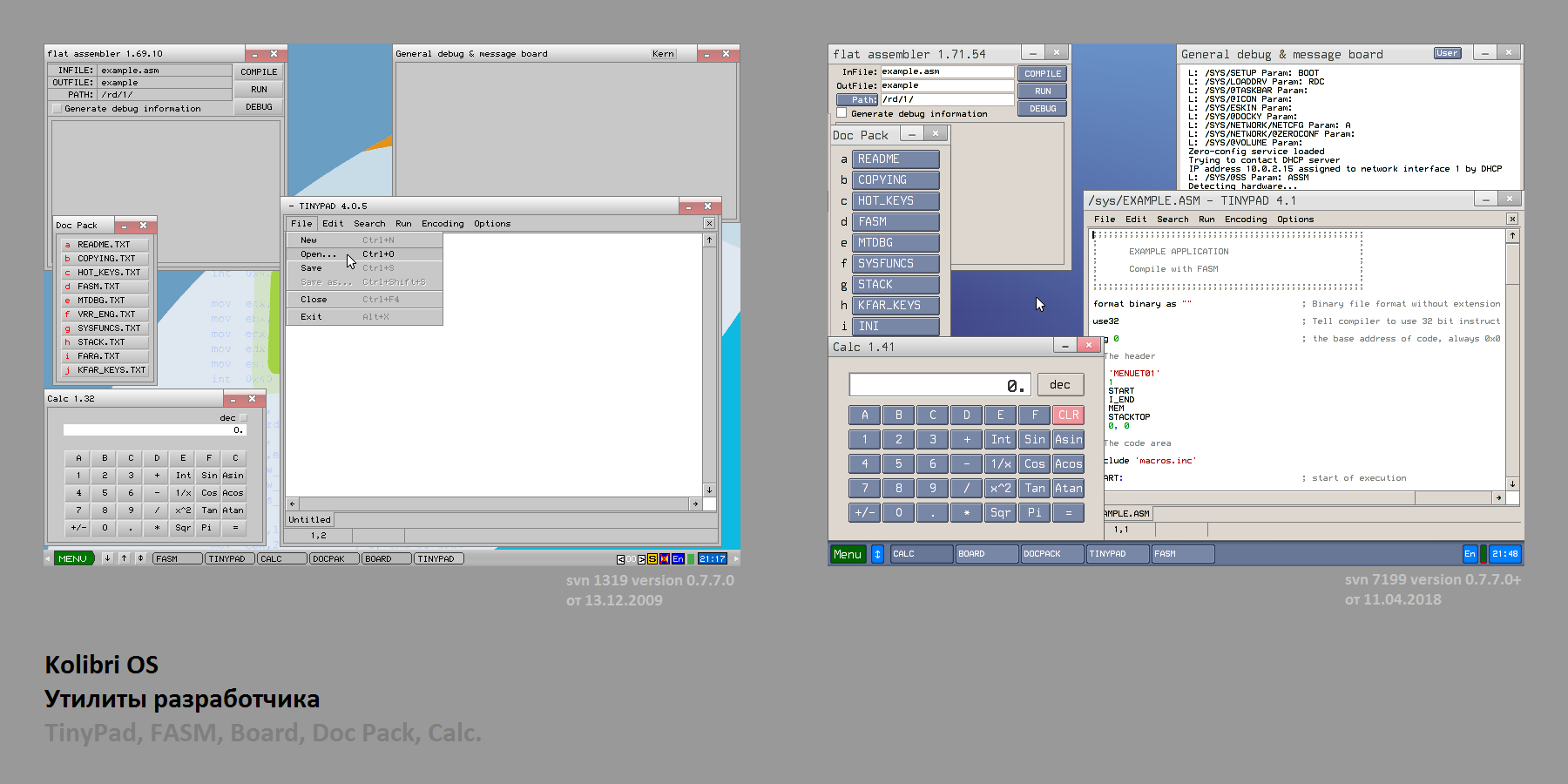Click the blue up-down arrow icon beside Menu

877,554
